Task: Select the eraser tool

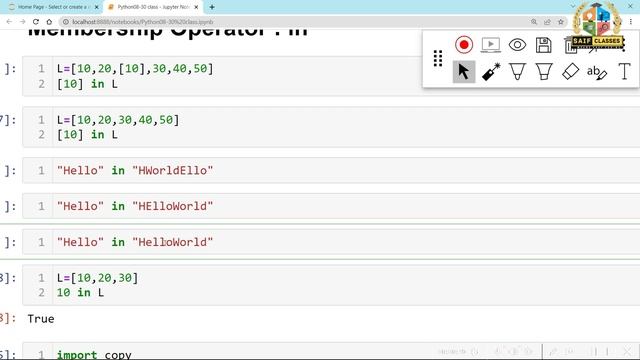Action: [570, 71]
